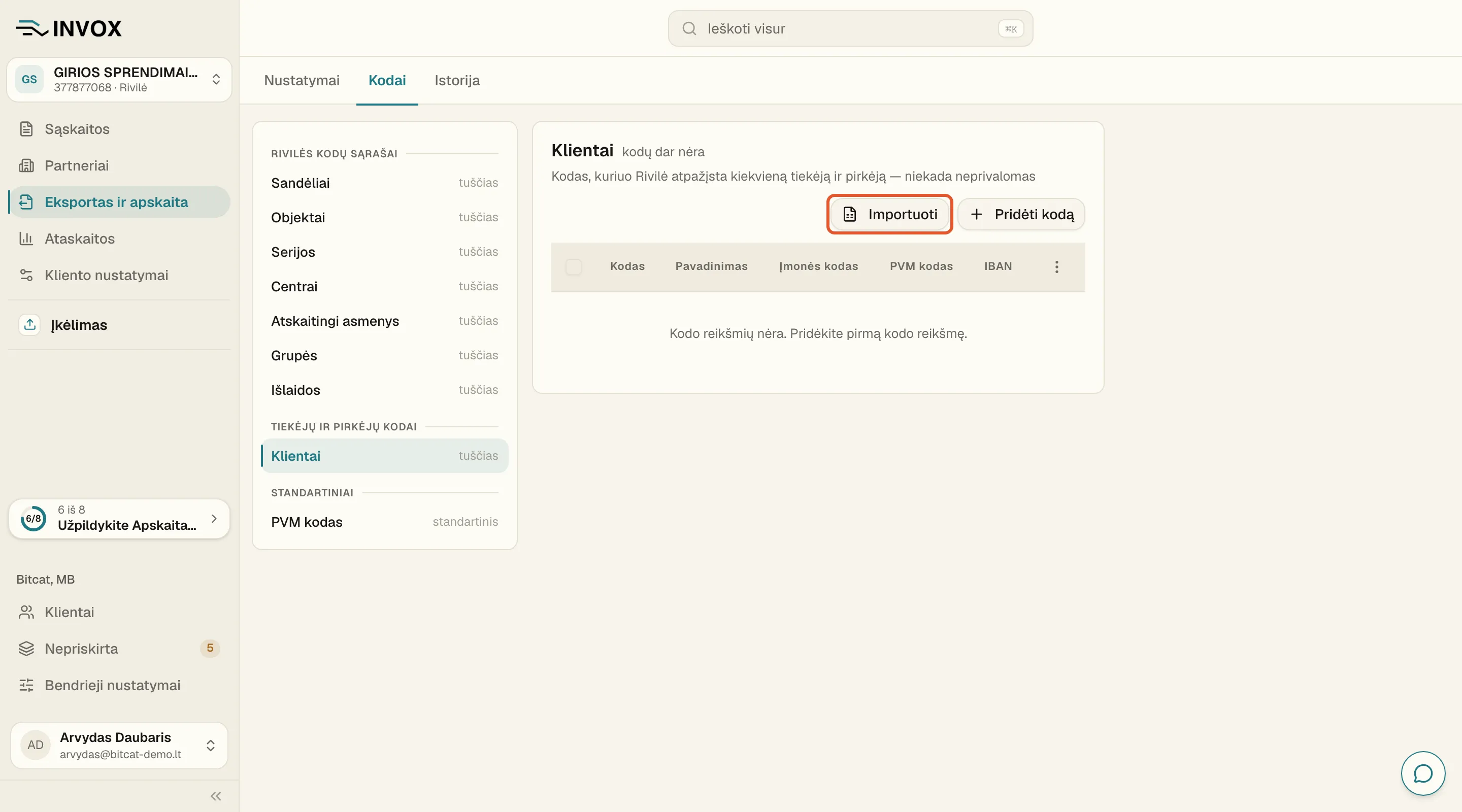This screenshot has height=812, width=1462.
Task: Select Atskaitingi asmenys code list
Action: click(384, 321)
